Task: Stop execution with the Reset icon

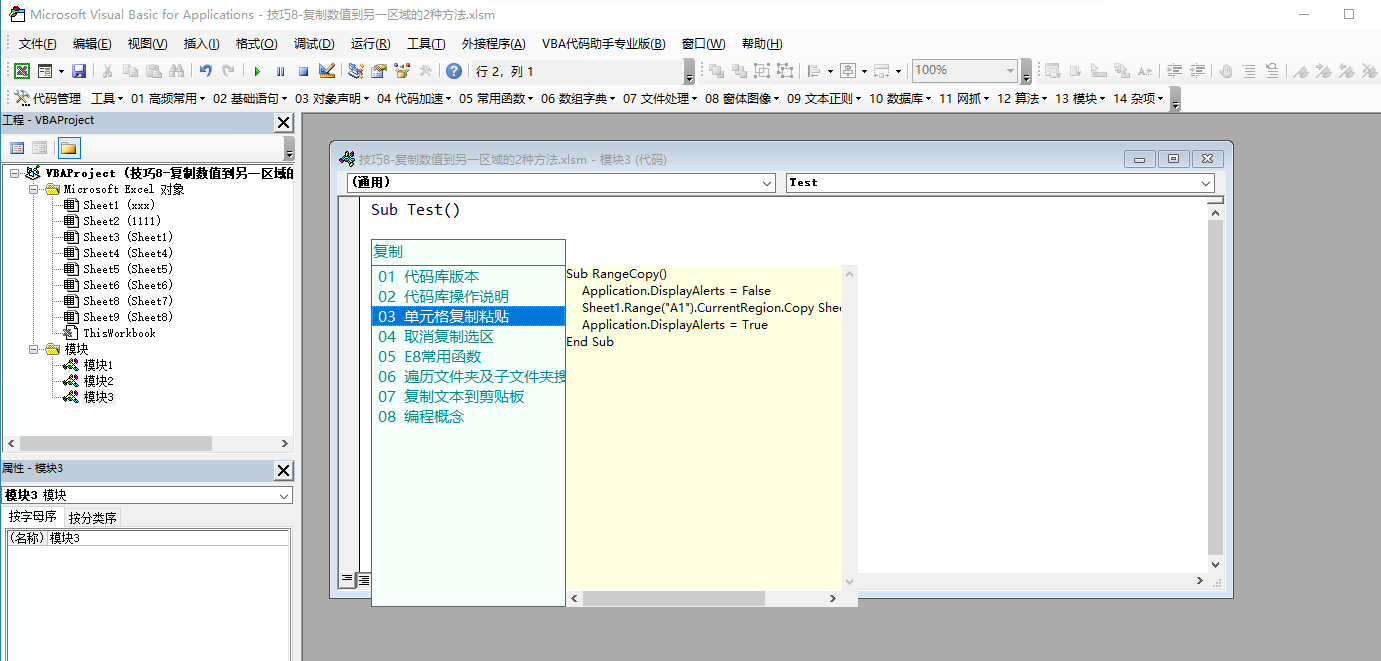Action: [x=303, y=71]
